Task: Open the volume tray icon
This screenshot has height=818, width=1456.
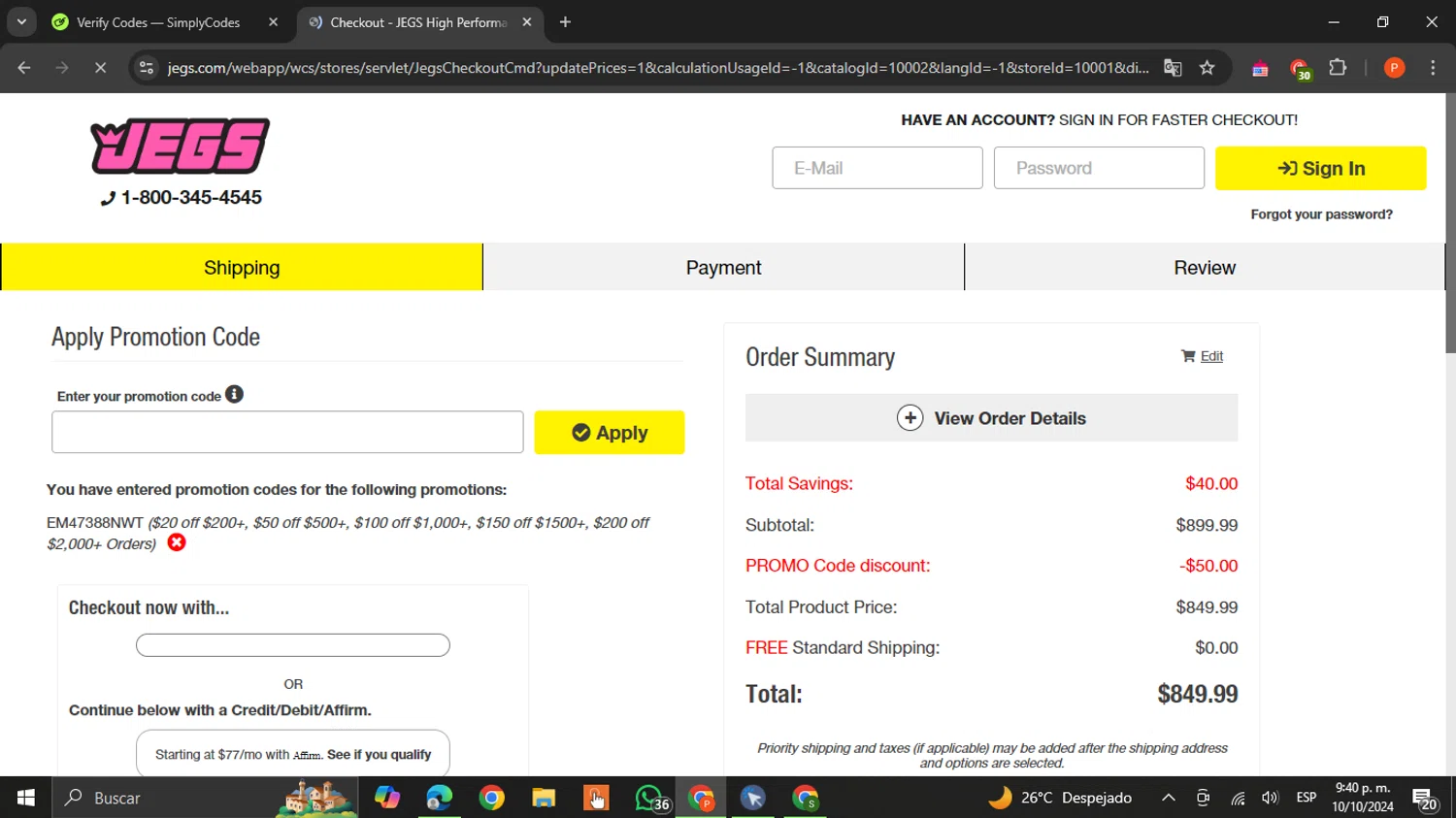Action: tap(1270, 798)
